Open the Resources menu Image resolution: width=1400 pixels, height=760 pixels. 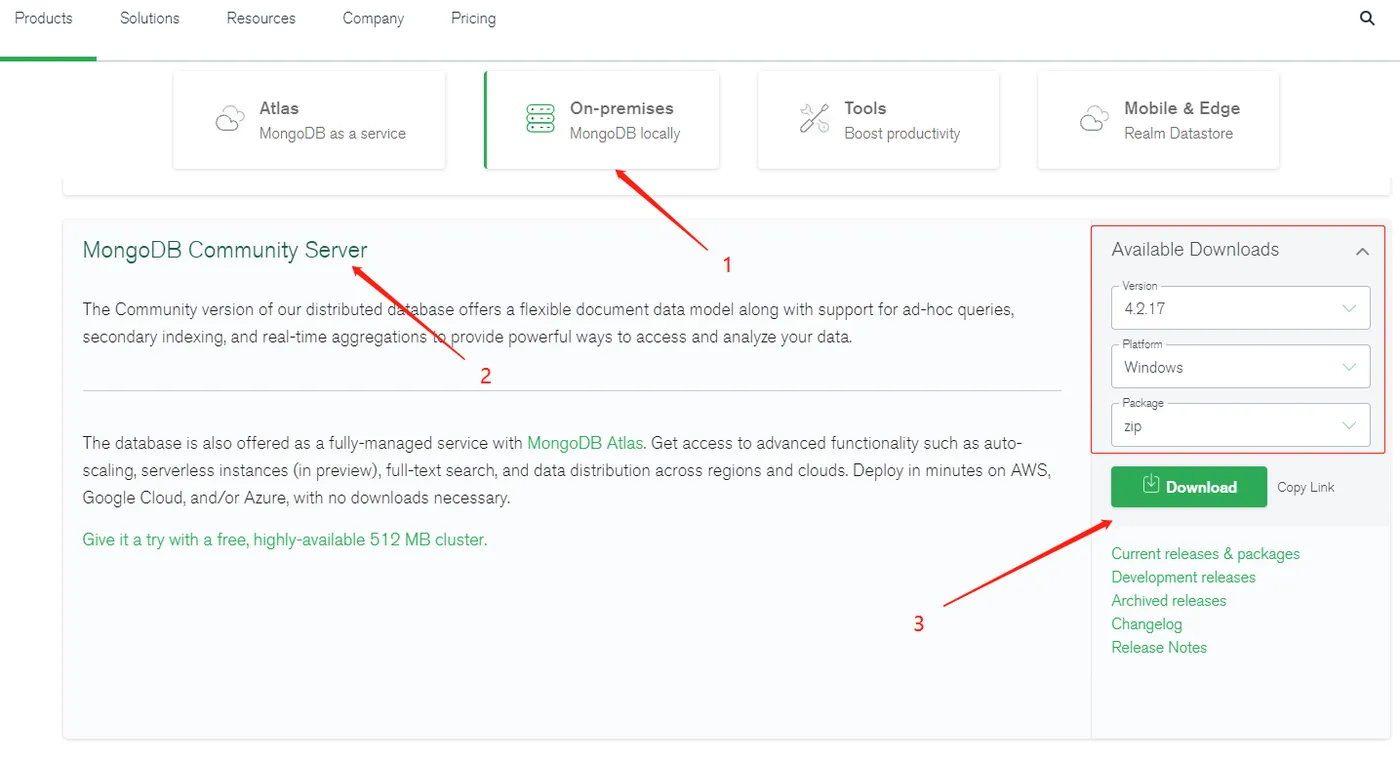click(261, 18)
